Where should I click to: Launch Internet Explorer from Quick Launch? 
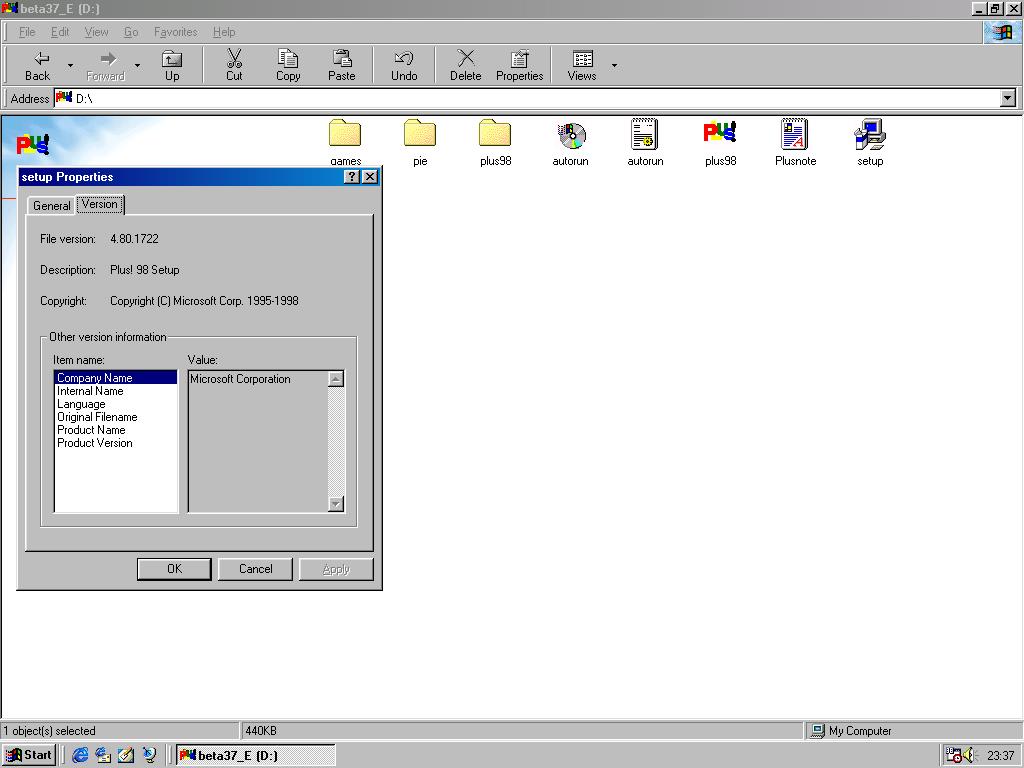(80, 755)
